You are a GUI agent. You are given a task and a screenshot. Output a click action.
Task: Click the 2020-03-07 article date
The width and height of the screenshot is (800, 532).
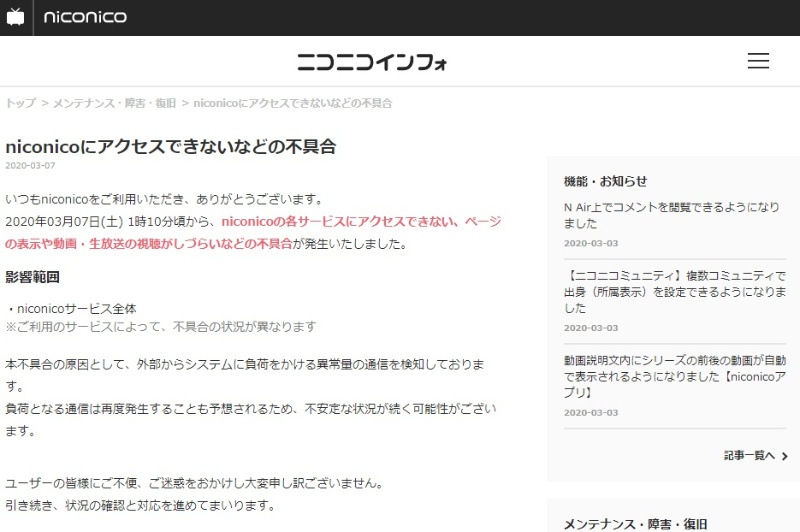30,166
